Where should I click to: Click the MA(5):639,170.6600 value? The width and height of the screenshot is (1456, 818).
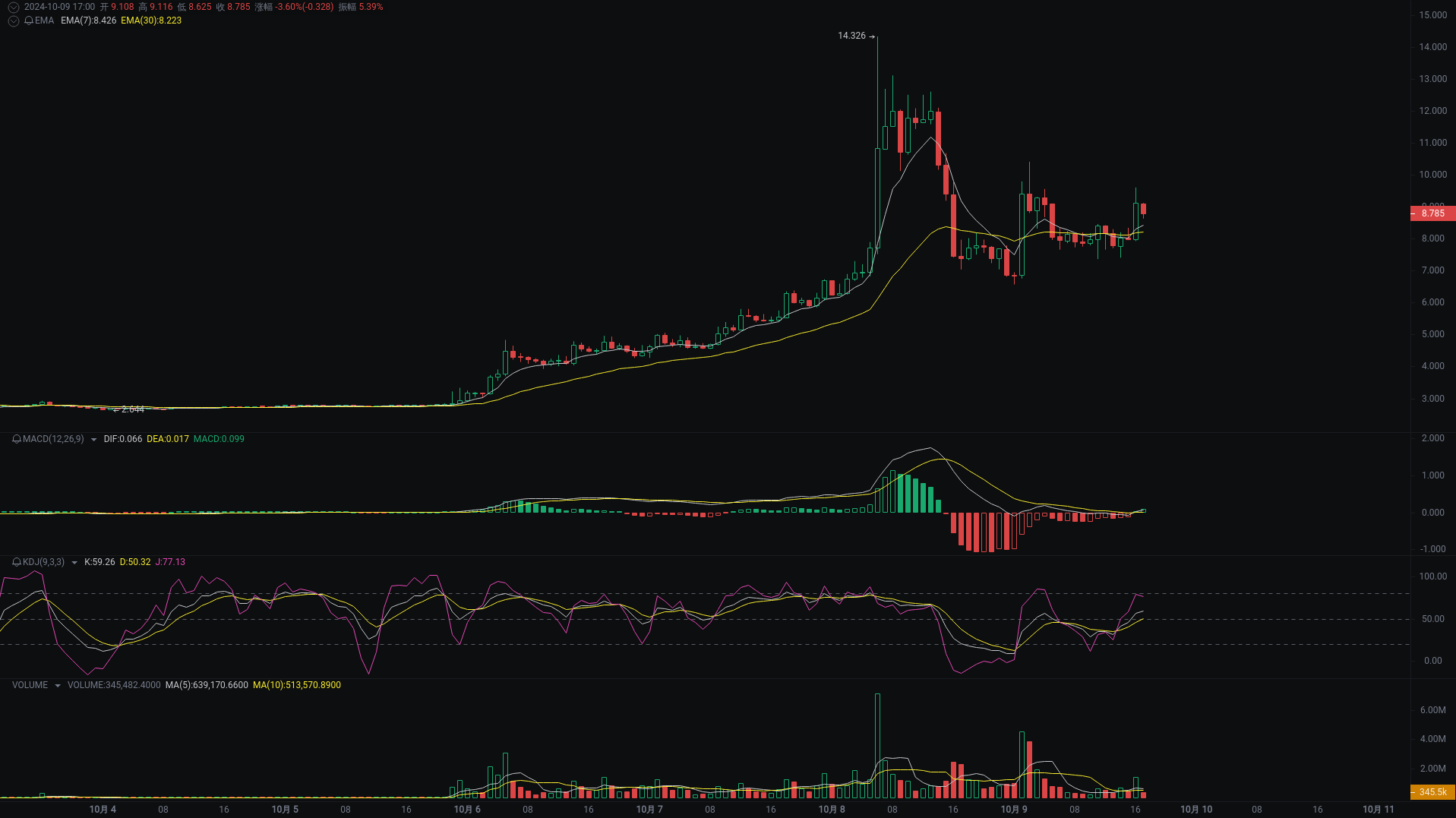coord(207,685)
